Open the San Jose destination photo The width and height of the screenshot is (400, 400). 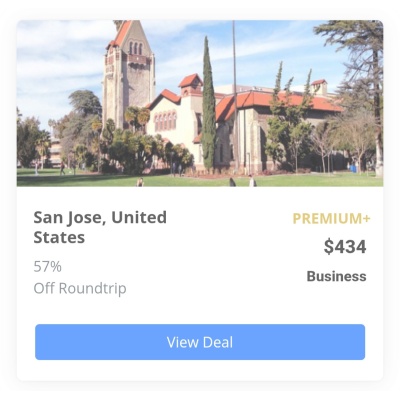[200, 103]
